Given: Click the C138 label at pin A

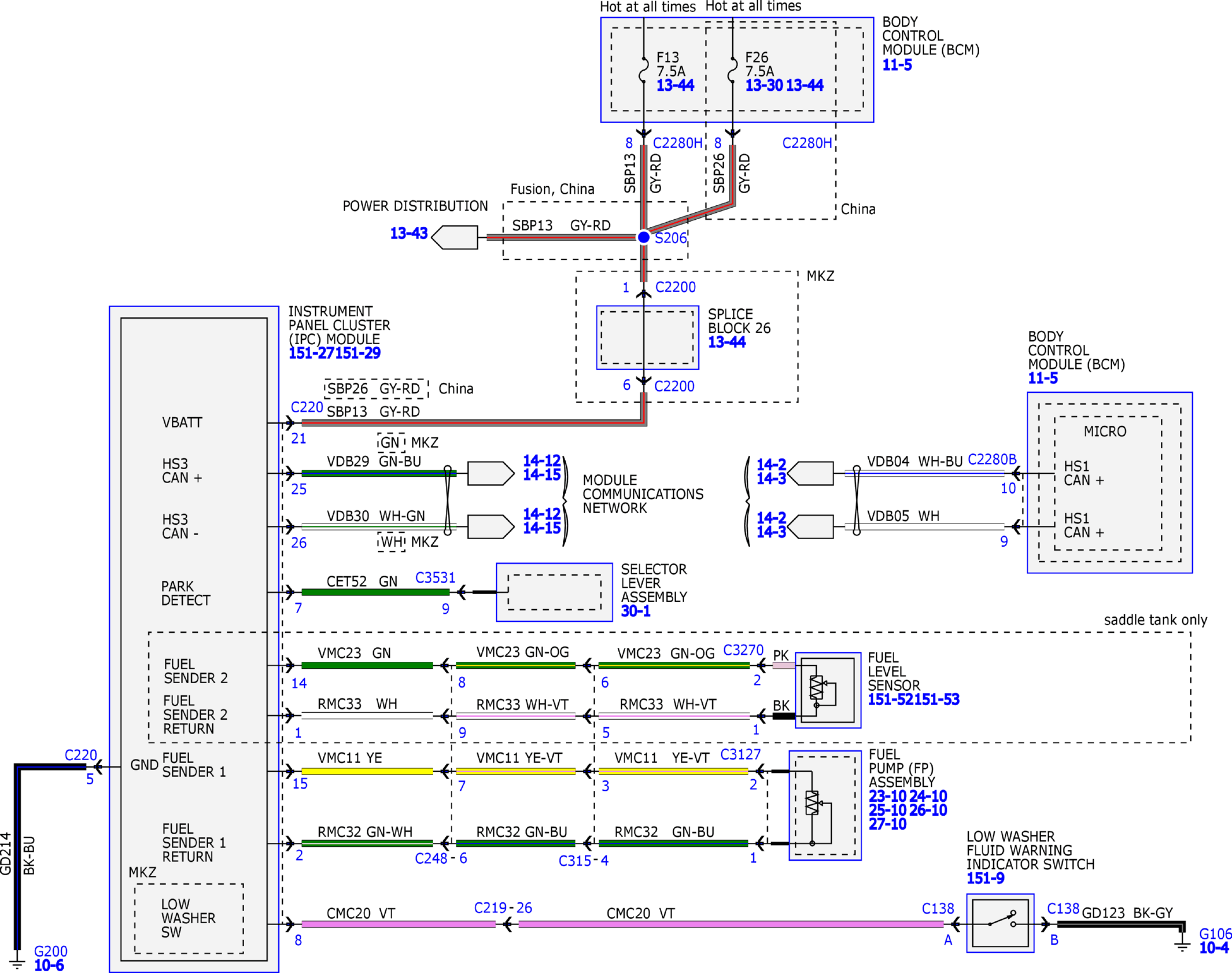Looking at the screenshot, I should [x=938, y=908].
